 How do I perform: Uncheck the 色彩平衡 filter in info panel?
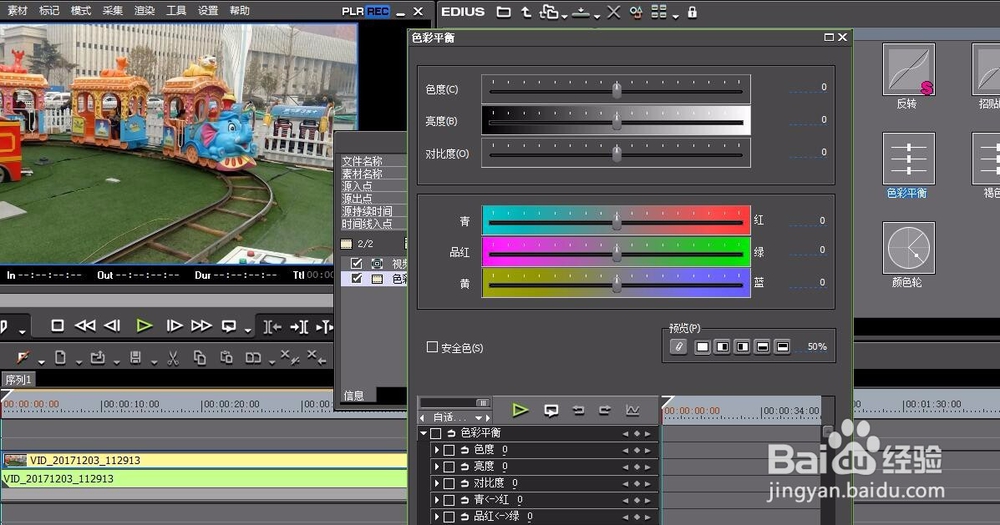(357, 279)
